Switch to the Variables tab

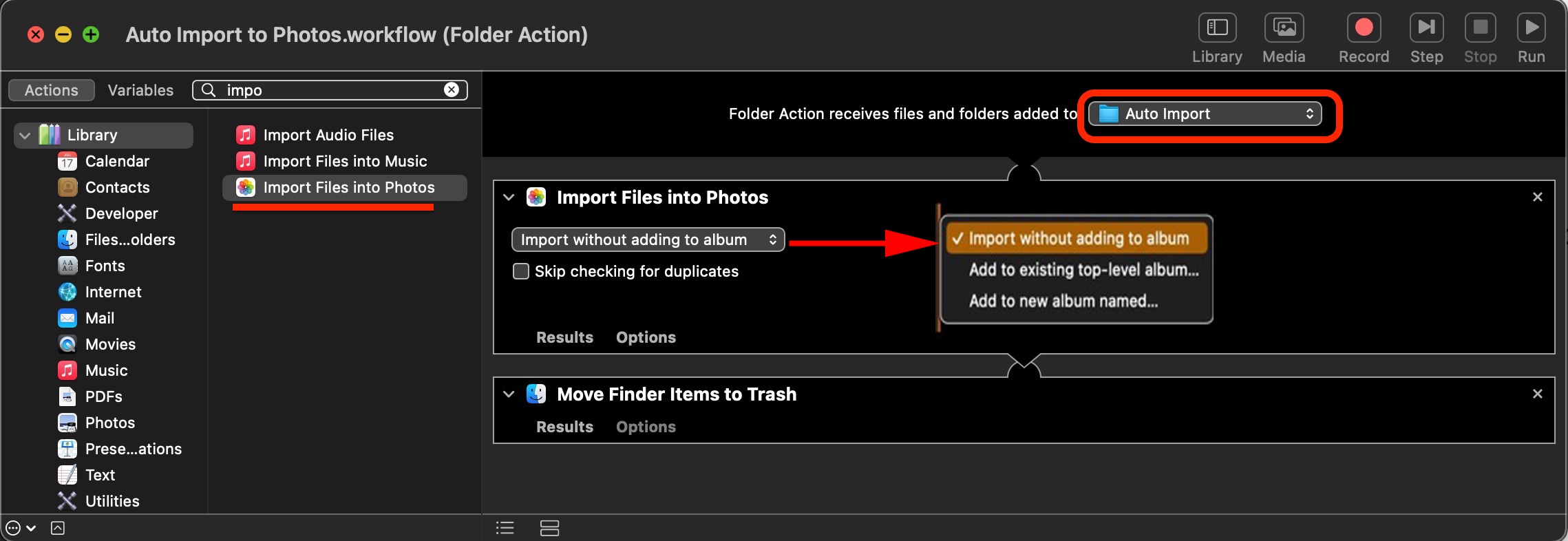pyautogui.click(x=139, y=89)
